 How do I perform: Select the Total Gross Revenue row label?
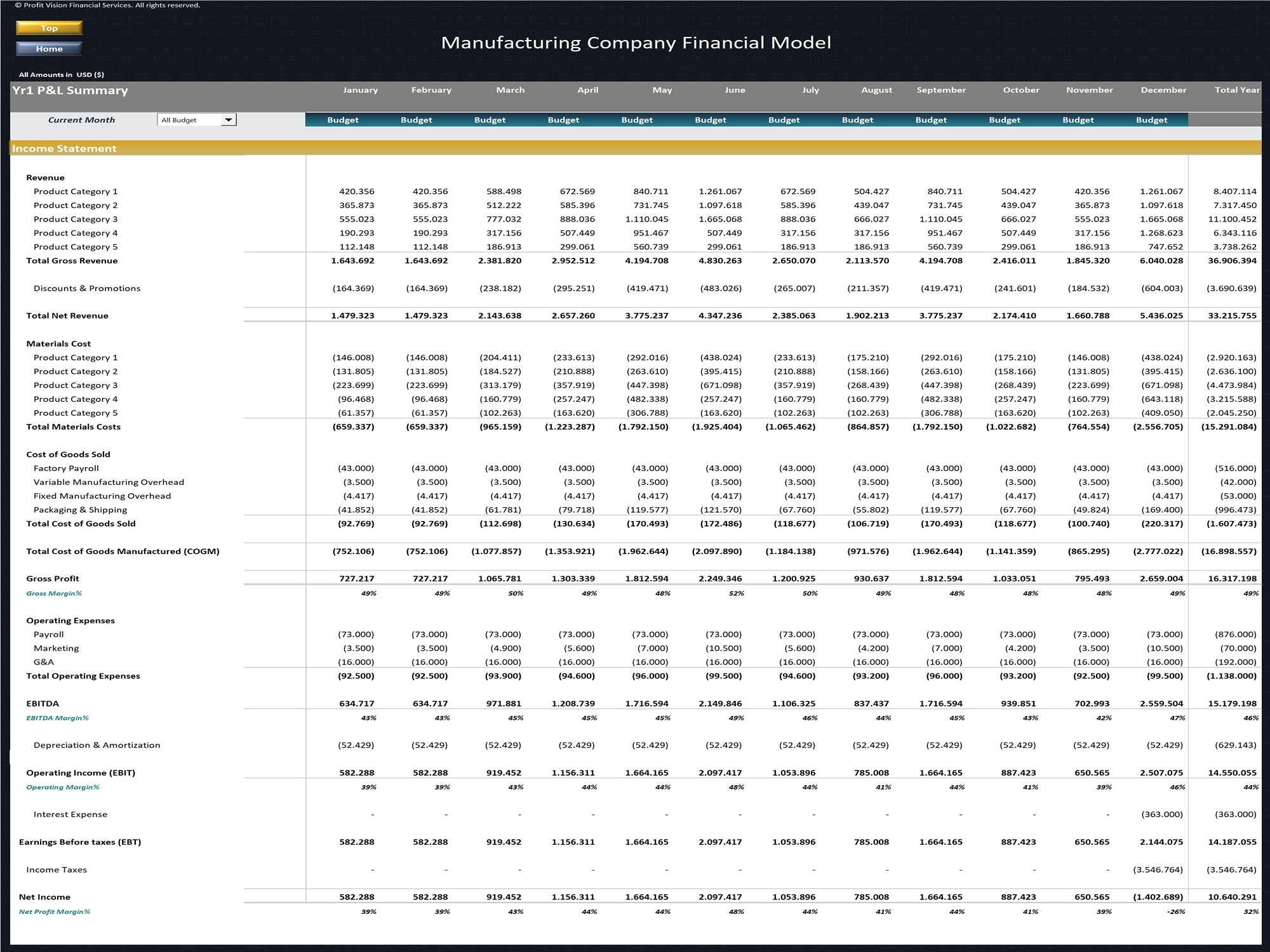pos(72,261)
